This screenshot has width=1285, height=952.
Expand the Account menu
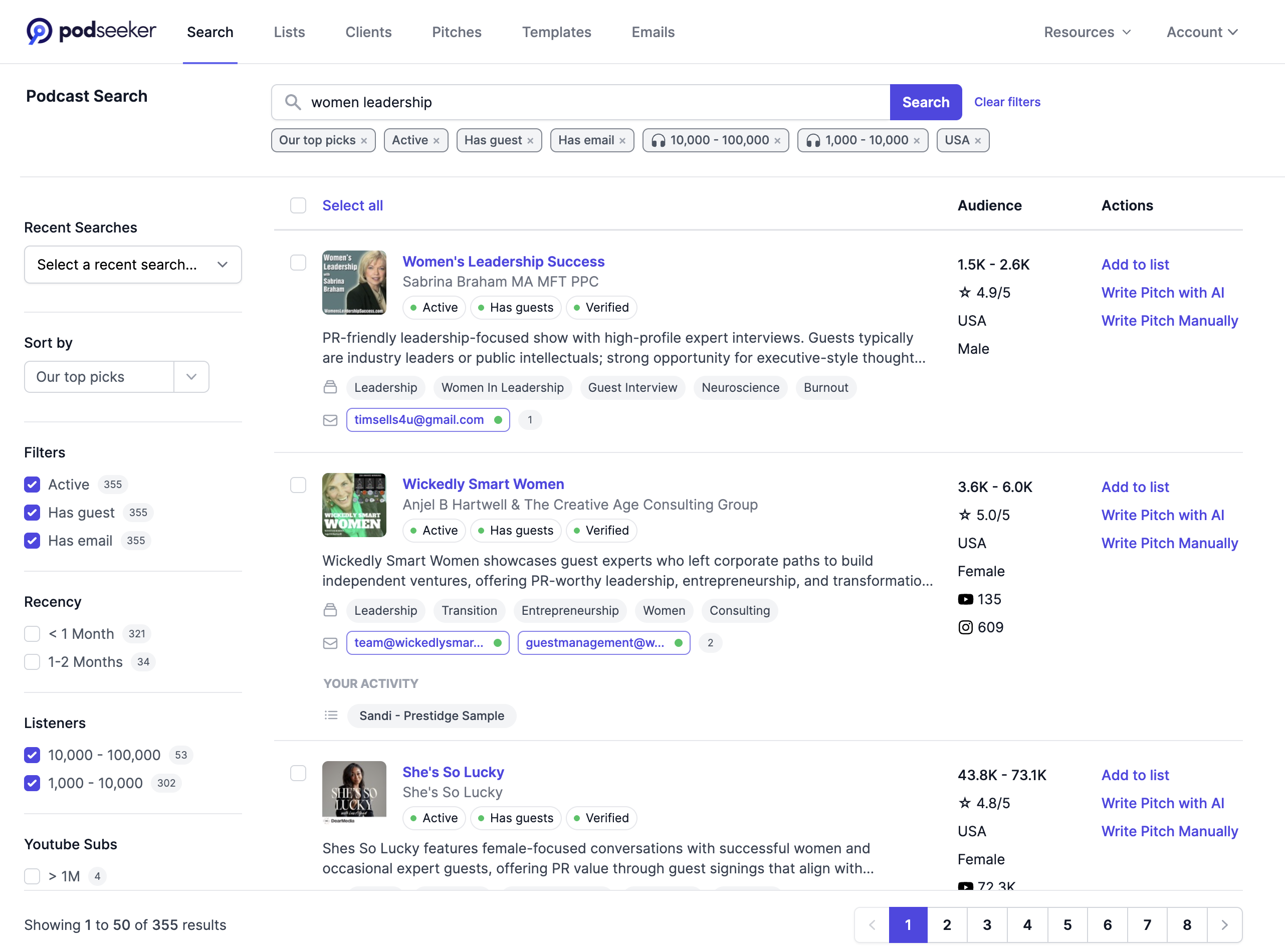tap(1201, 32)
